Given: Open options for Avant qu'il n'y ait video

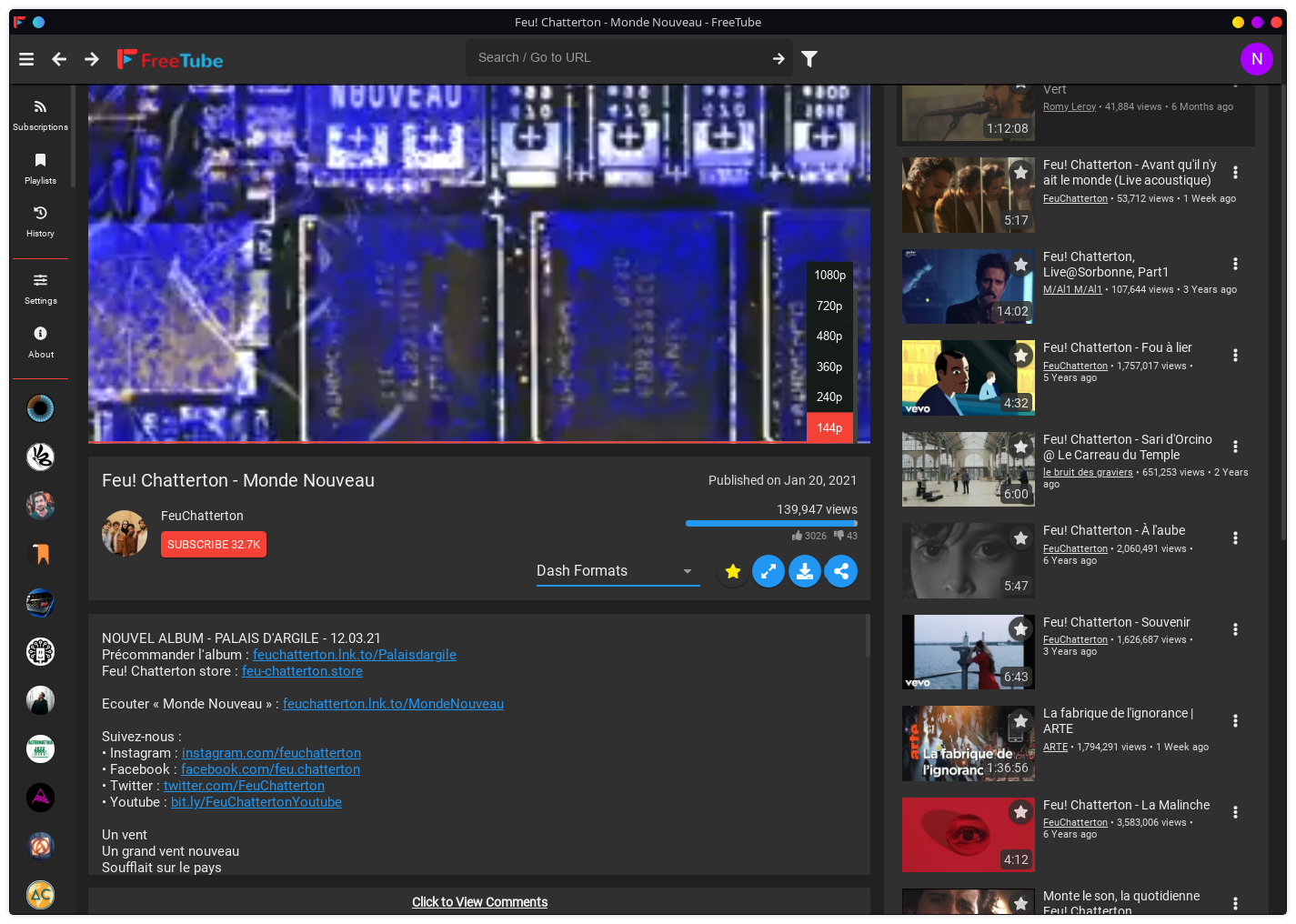Looking at the screenshot, I should coord(1235,173).
